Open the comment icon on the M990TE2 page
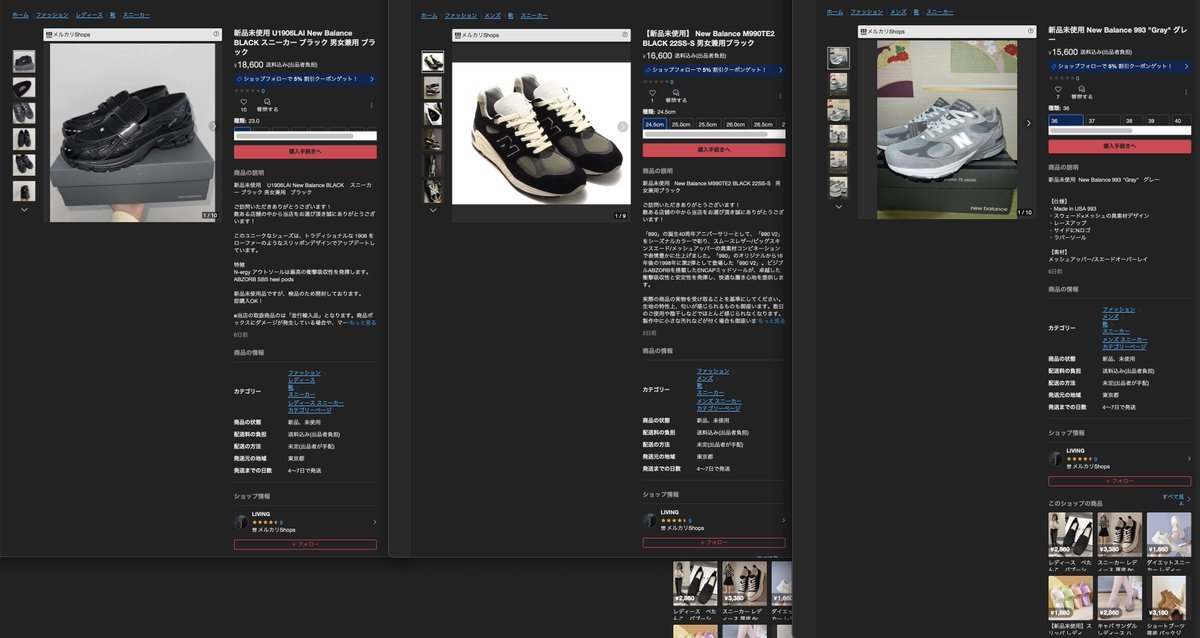Viewport: 1200px width, 638px height. 676,92
